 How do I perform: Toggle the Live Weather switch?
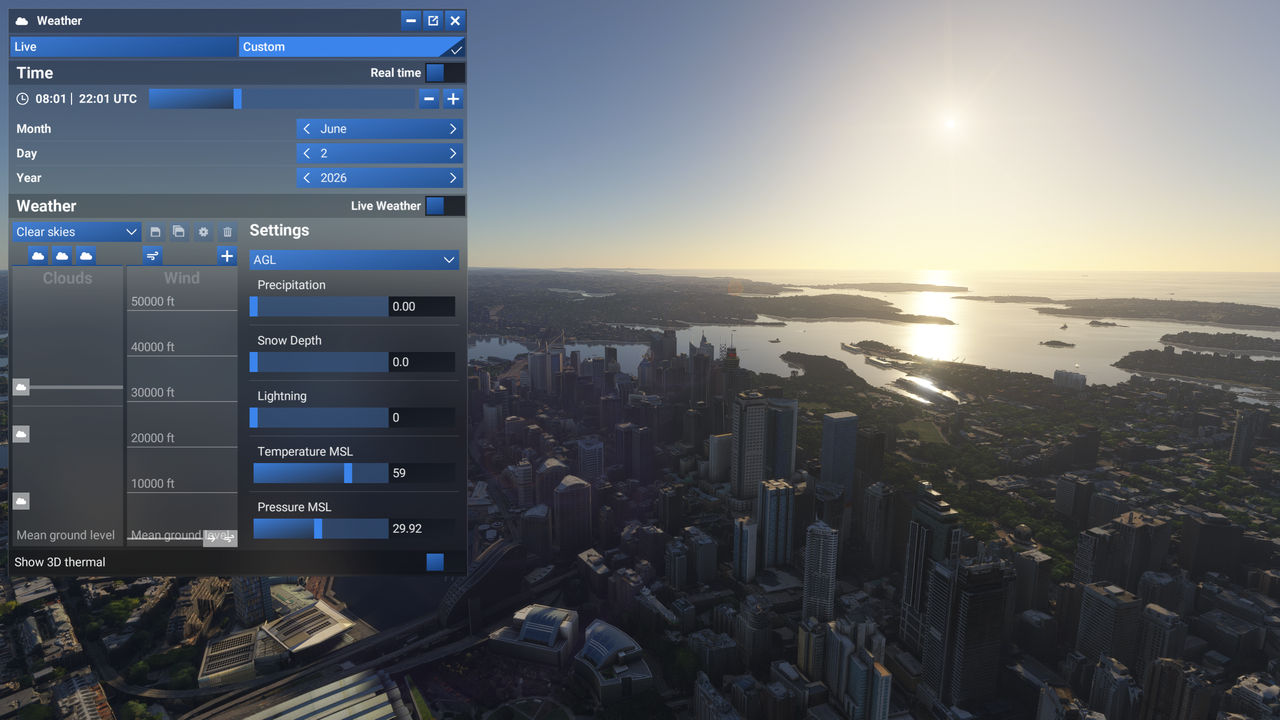click(445, 206)
